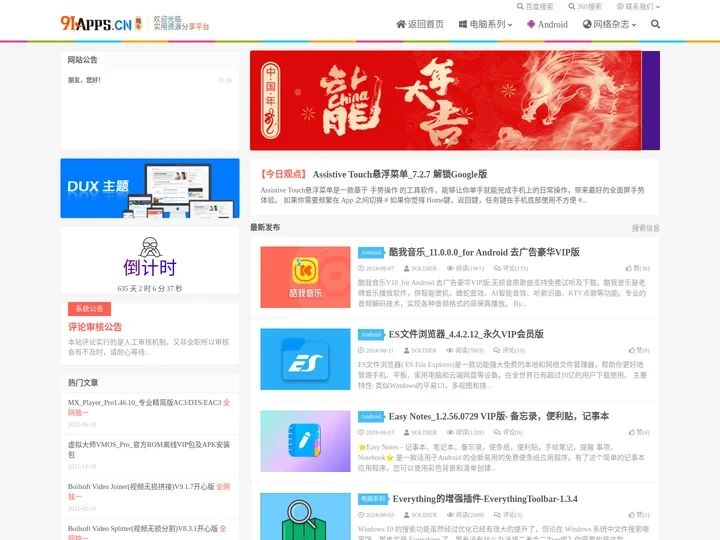Select the 网站公告 tab
The height and width of the screenshot is (540, 720).
(83, 60)
